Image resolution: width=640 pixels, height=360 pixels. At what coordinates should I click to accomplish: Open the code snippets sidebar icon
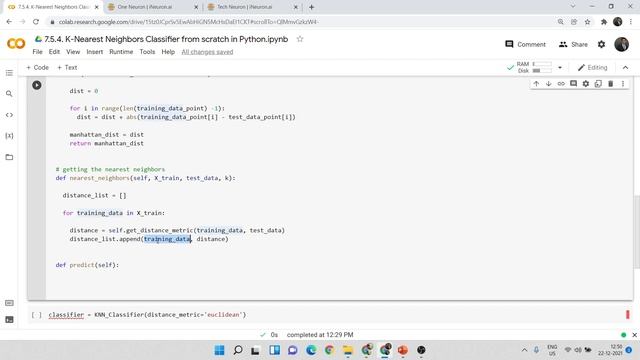[9, 115]
